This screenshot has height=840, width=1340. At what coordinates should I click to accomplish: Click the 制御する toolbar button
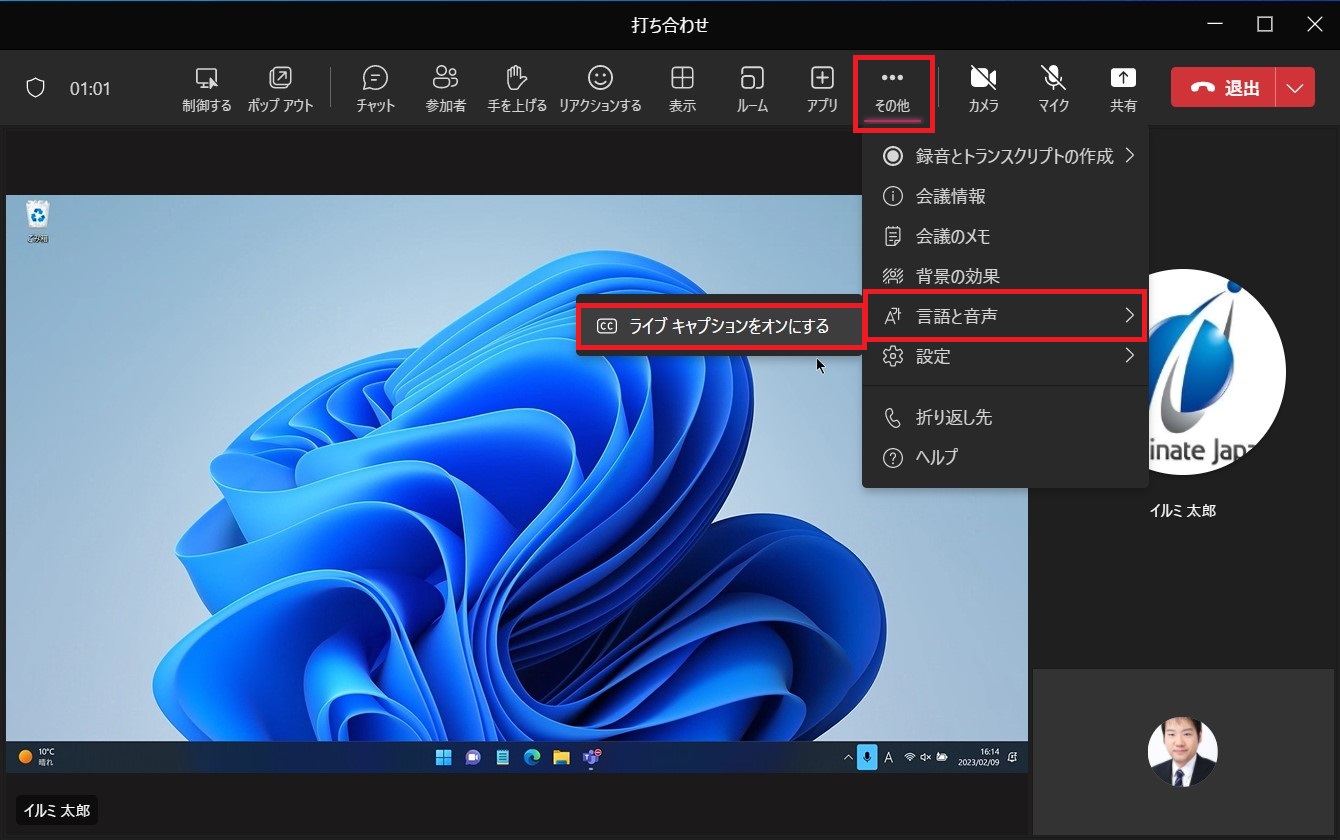[207, 89]
